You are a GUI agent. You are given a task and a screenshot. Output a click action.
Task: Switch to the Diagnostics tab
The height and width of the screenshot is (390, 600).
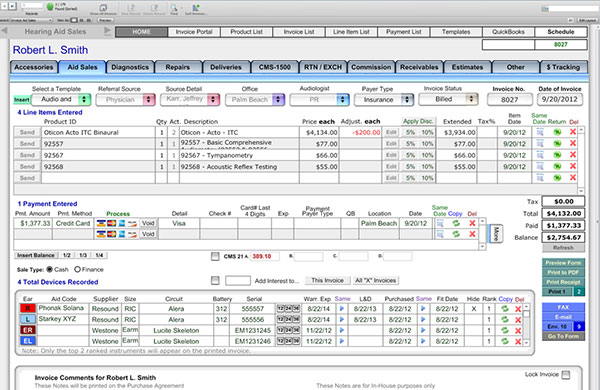pos(130,67)
